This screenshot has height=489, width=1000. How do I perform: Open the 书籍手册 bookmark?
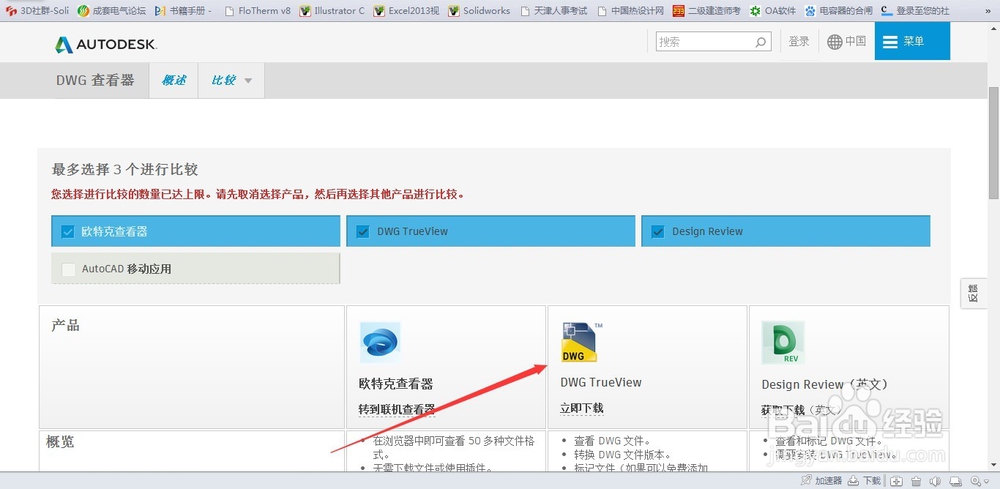[183, 10]
